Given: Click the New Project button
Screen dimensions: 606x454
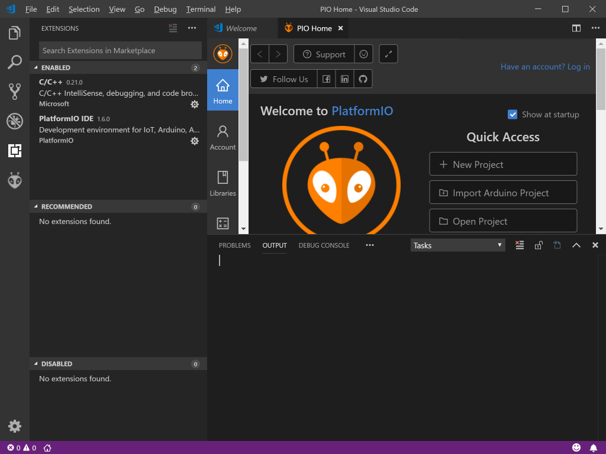Looking at the screenshot, I should point(503,164).
